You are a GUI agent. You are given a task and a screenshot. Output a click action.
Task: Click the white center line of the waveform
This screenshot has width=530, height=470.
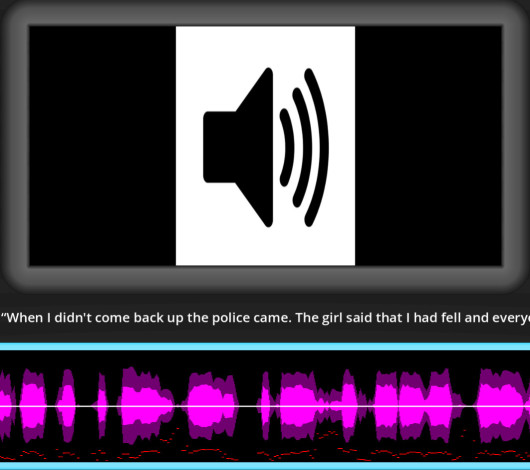point(265,406)
